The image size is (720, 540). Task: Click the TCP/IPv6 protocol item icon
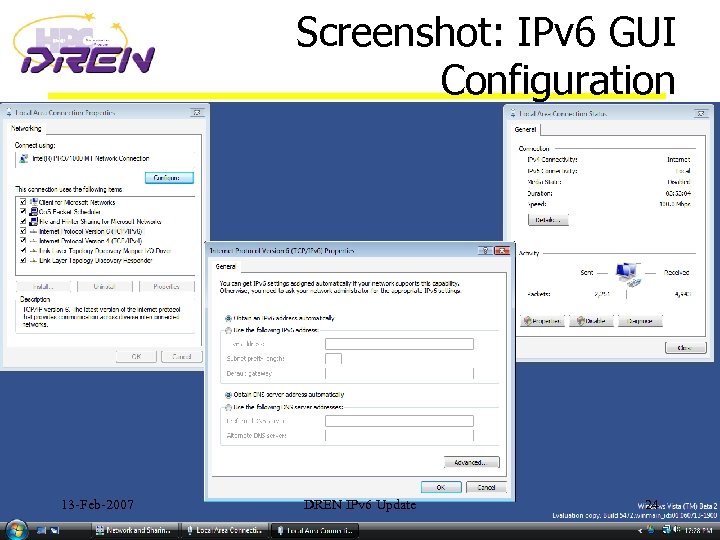point(34,231)
